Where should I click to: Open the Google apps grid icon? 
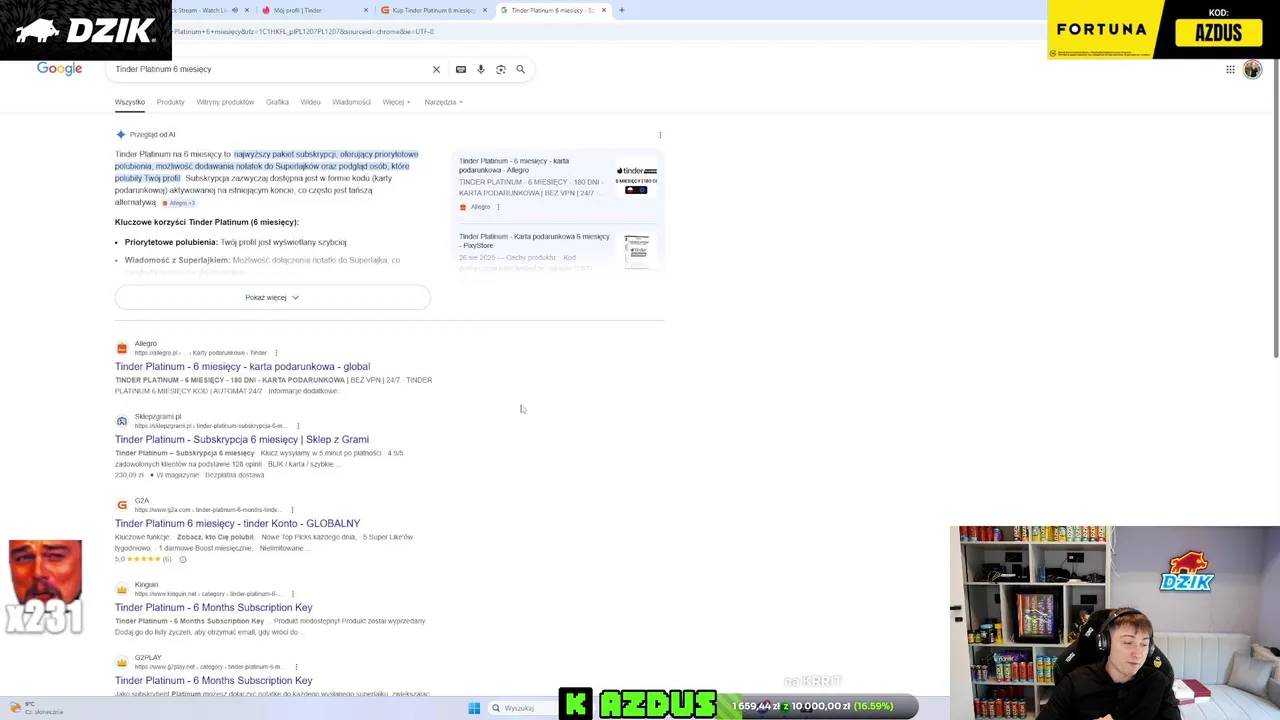click(x=1230, y=69)
